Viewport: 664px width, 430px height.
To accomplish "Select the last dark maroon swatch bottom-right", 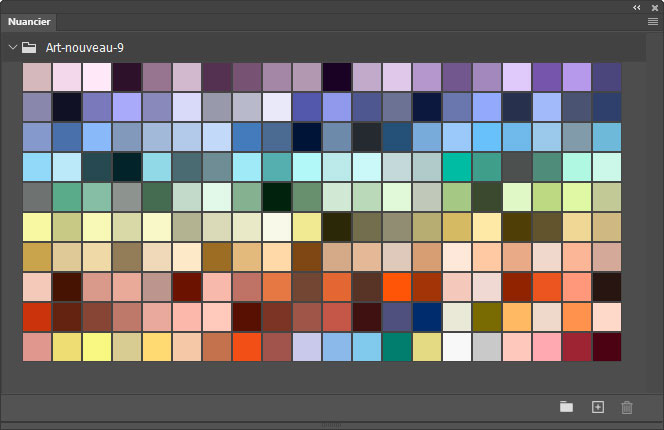I will tap(607, 347).
